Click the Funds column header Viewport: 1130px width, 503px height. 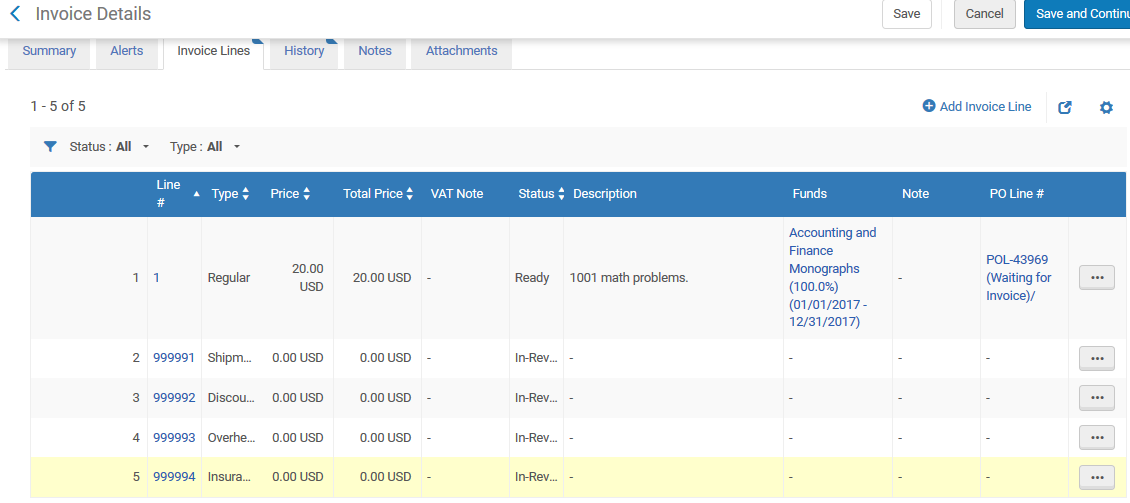pyautogui.click(x=809, y=194)
